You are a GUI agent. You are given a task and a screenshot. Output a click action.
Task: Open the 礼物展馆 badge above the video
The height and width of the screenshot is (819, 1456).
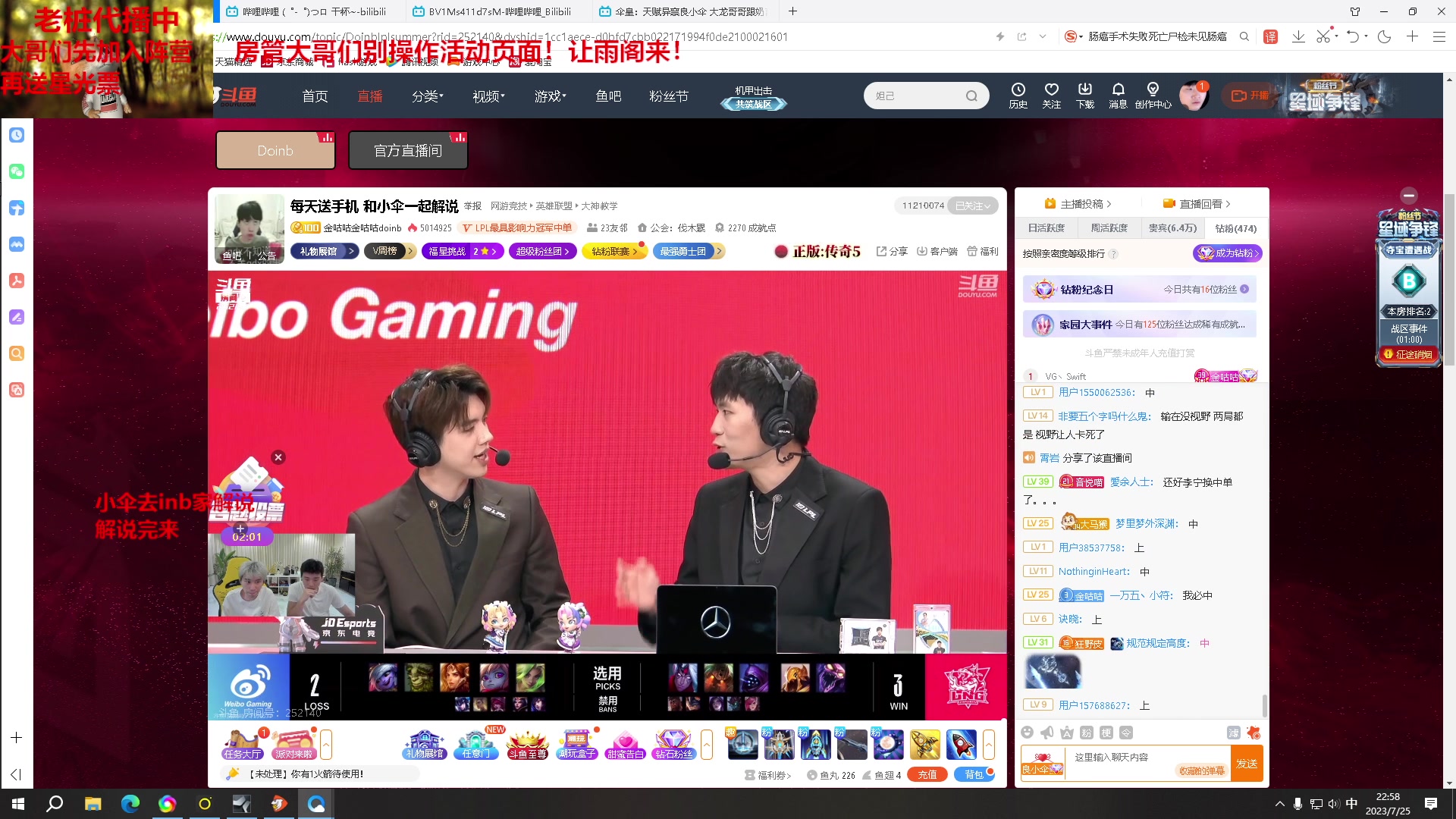coord(324,251)
